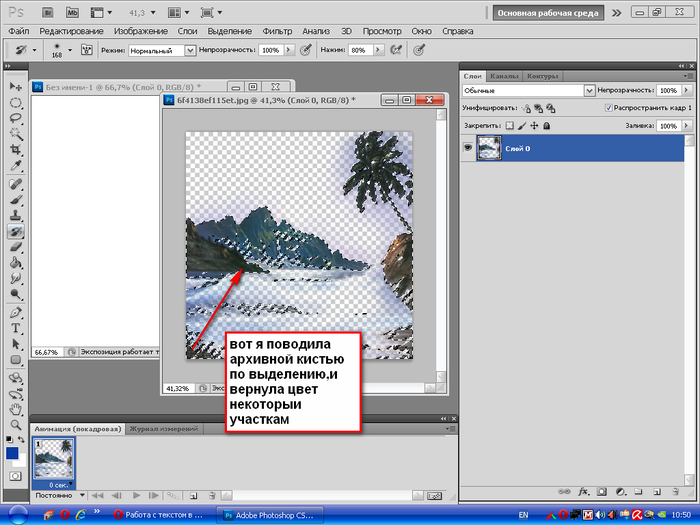700x525 pixels.
Task: Select the Zoom tool in the toolbox
Action: pyautogui.click(x=16, y=425)
